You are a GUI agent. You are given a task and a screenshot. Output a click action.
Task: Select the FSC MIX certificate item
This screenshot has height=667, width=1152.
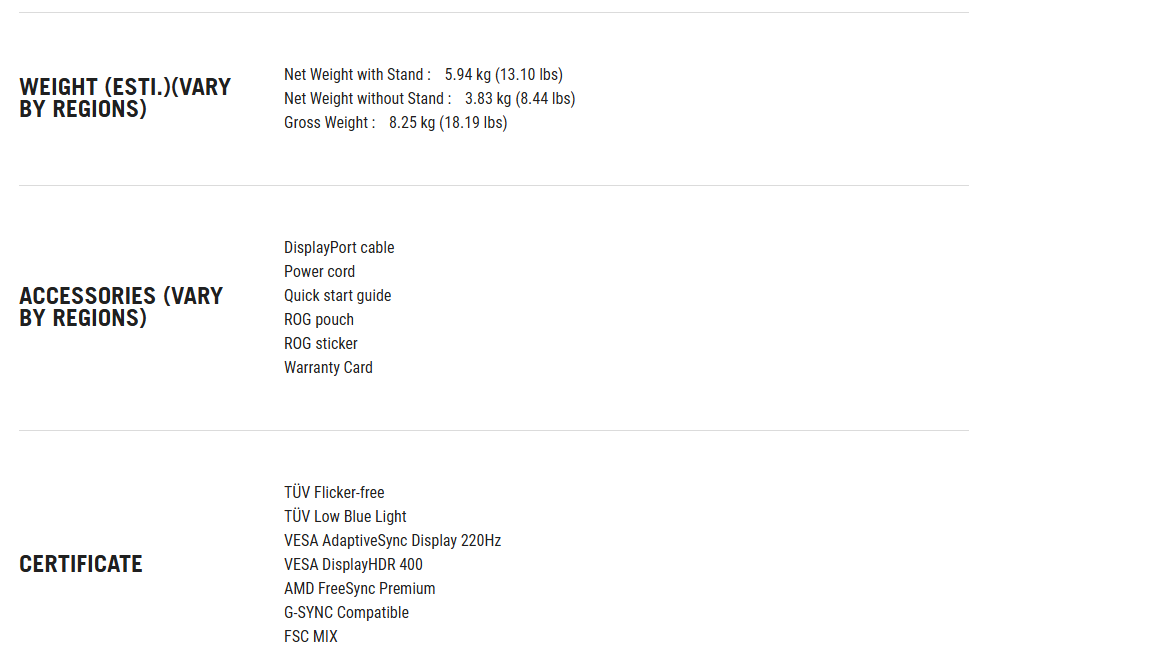(x=310, y=636)
